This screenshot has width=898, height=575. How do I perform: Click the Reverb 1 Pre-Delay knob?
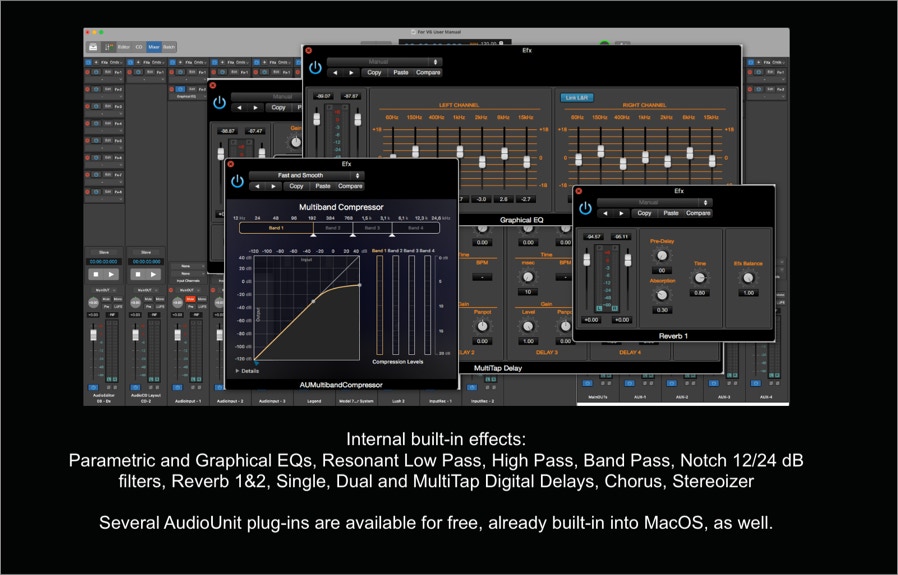[x=660, y=255]
